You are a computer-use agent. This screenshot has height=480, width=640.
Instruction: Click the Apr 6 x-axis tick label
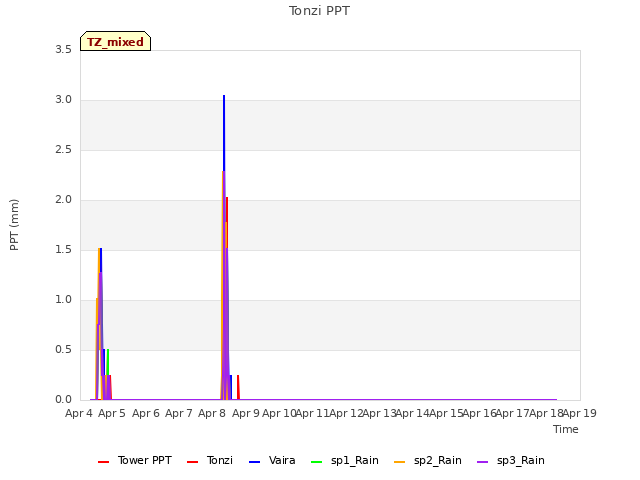coord(146,413)
